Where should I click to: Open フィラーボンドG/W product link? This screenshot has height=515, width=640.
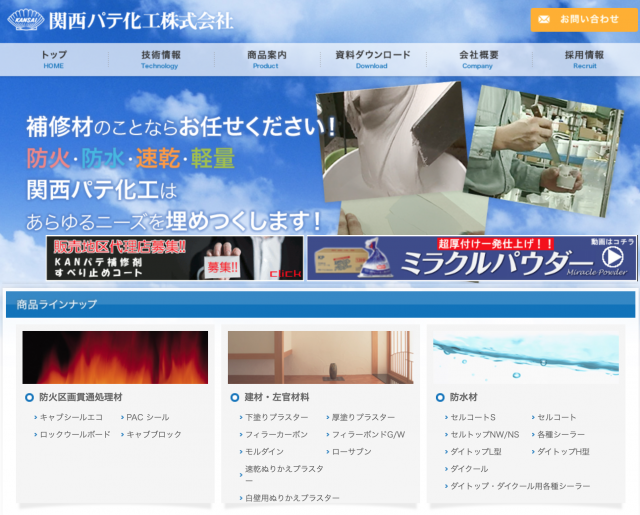tap(369, 435)
